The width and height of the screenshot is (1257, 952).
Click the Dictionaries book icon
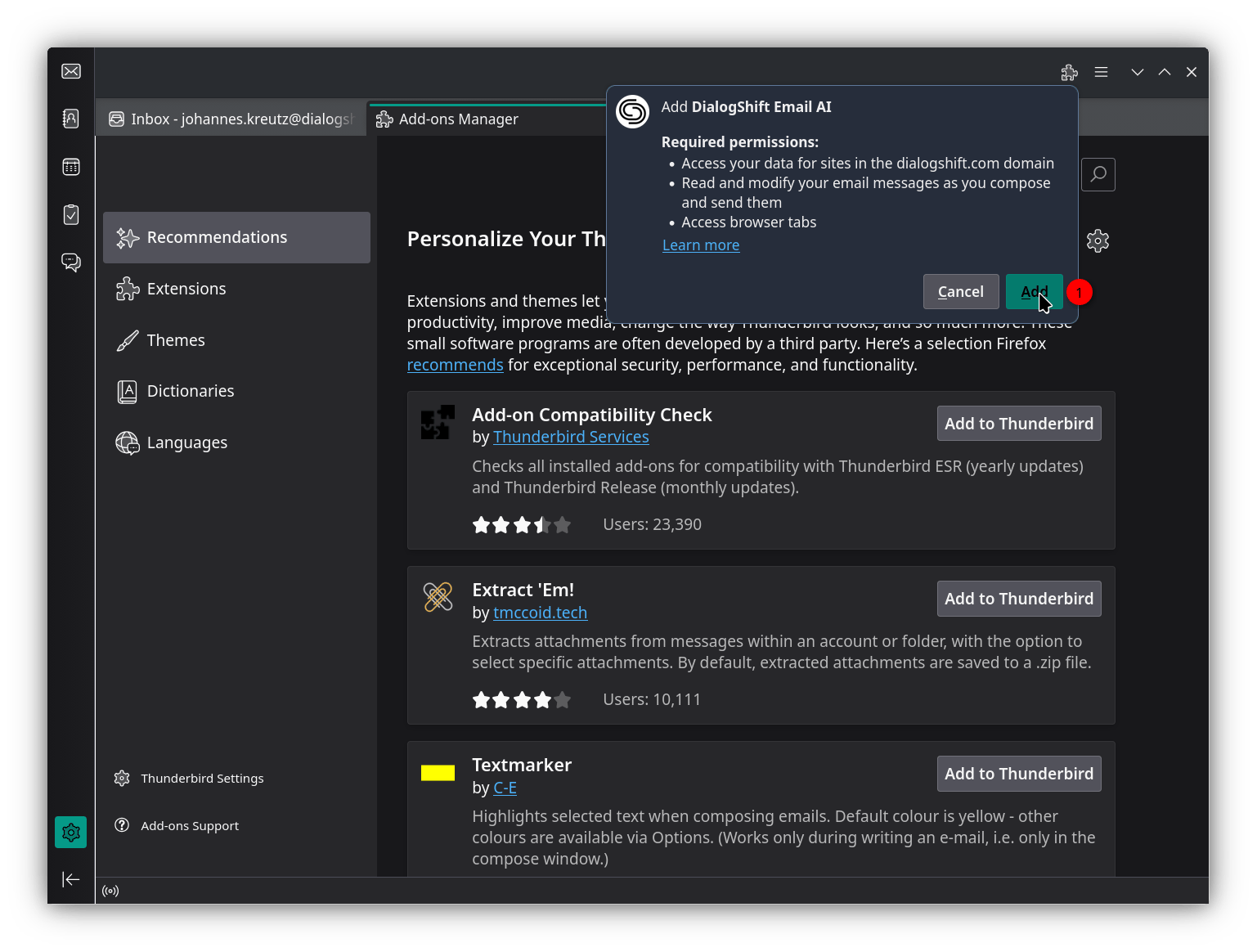pyautogui.click(x=128, y=392)
